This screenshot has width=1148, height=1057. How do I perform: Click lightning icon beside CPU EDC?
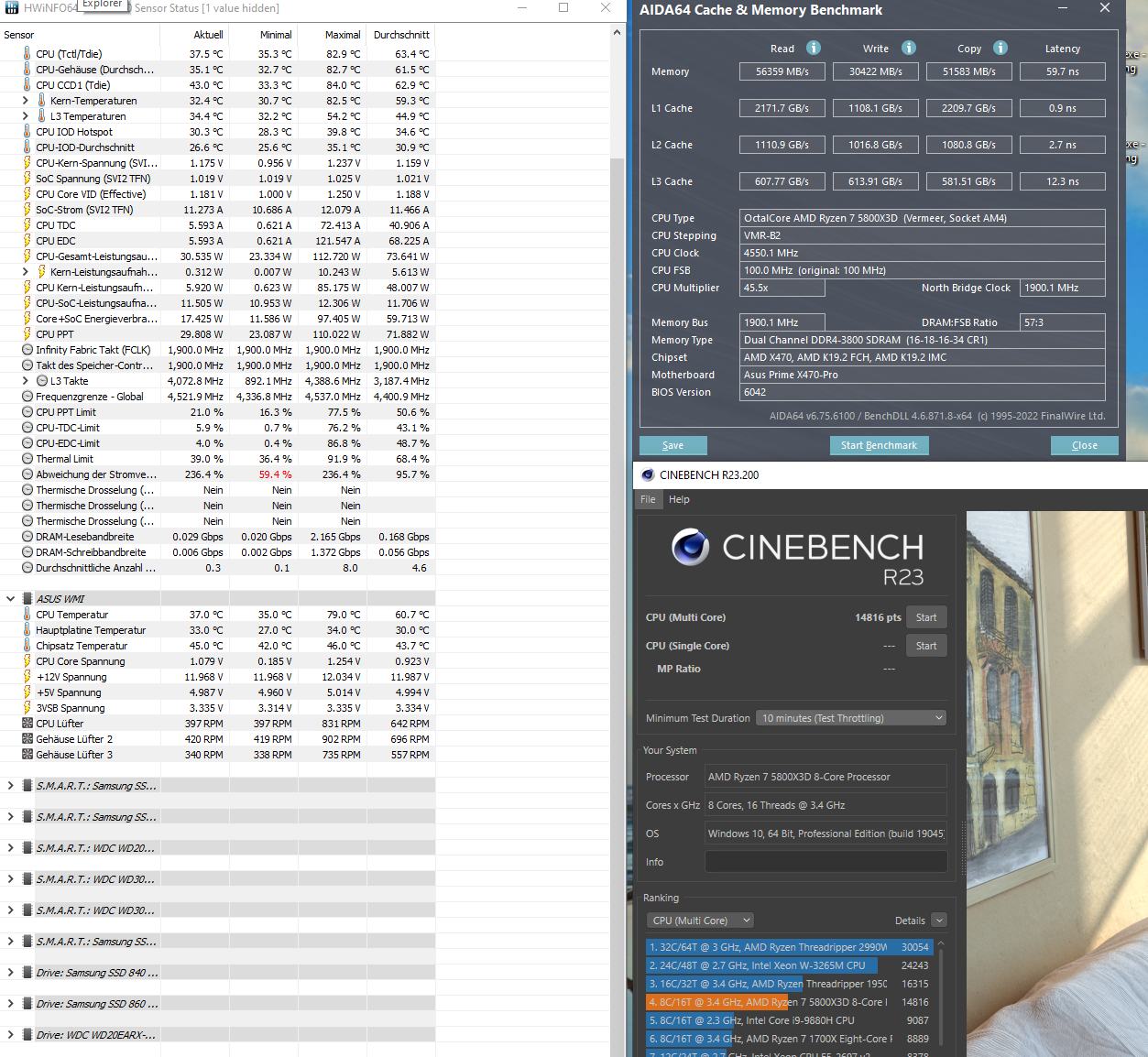click(x=27, y=241)
